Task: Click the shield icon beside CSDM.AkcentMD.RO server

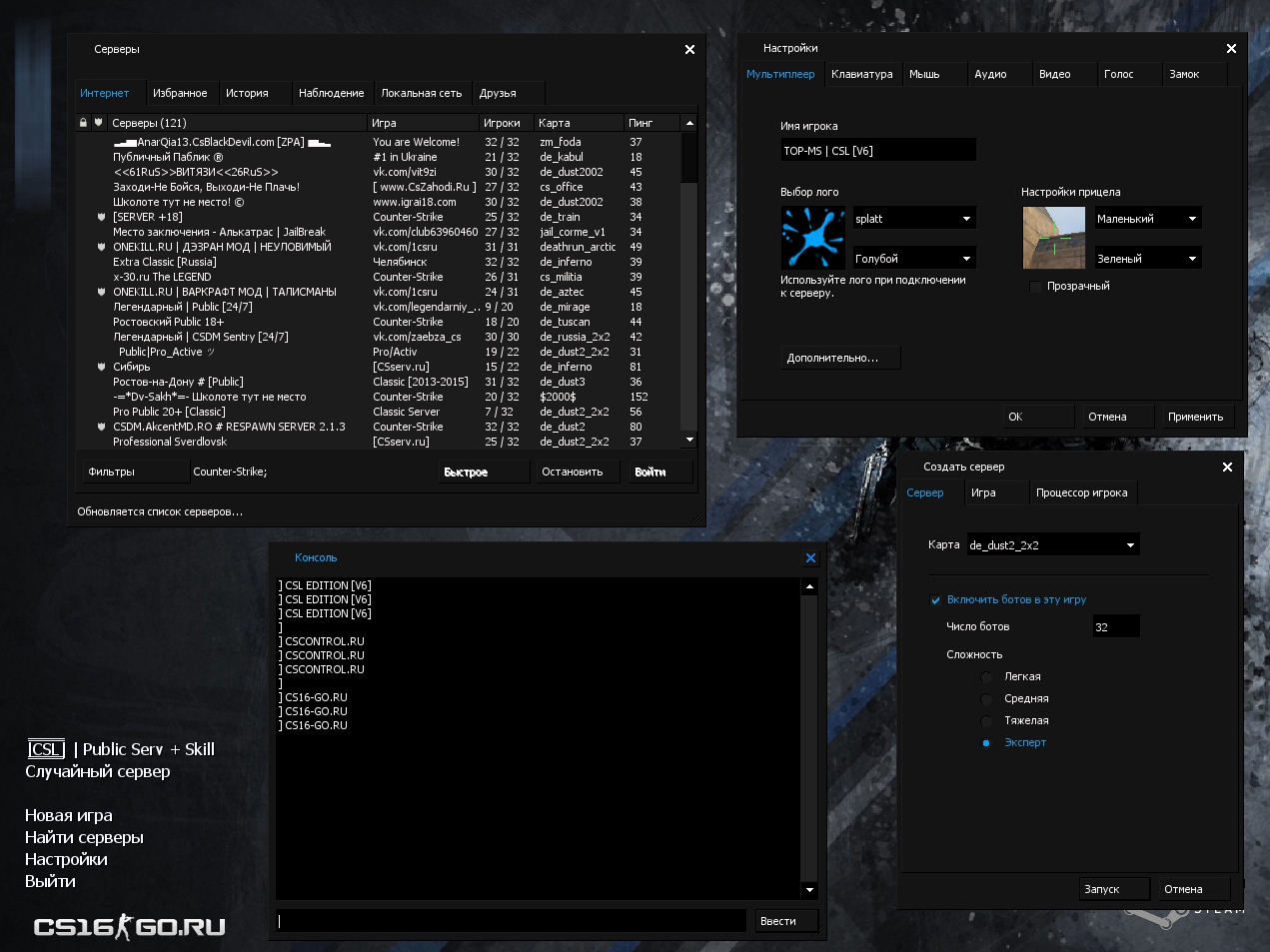Action: (x=101, y=427)
